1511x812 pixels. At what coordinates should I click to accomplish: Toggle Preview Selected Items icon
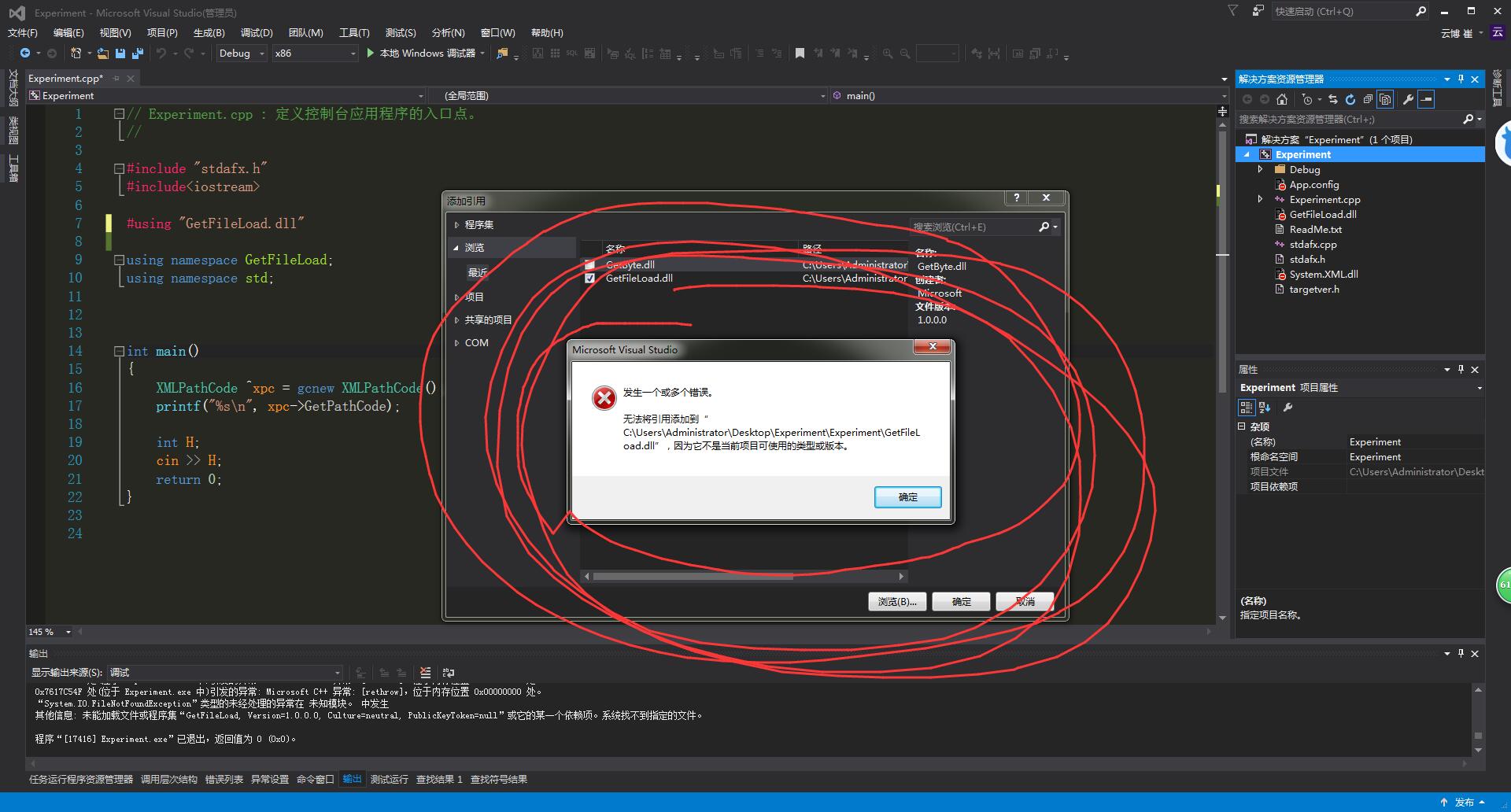(1426, 99)
